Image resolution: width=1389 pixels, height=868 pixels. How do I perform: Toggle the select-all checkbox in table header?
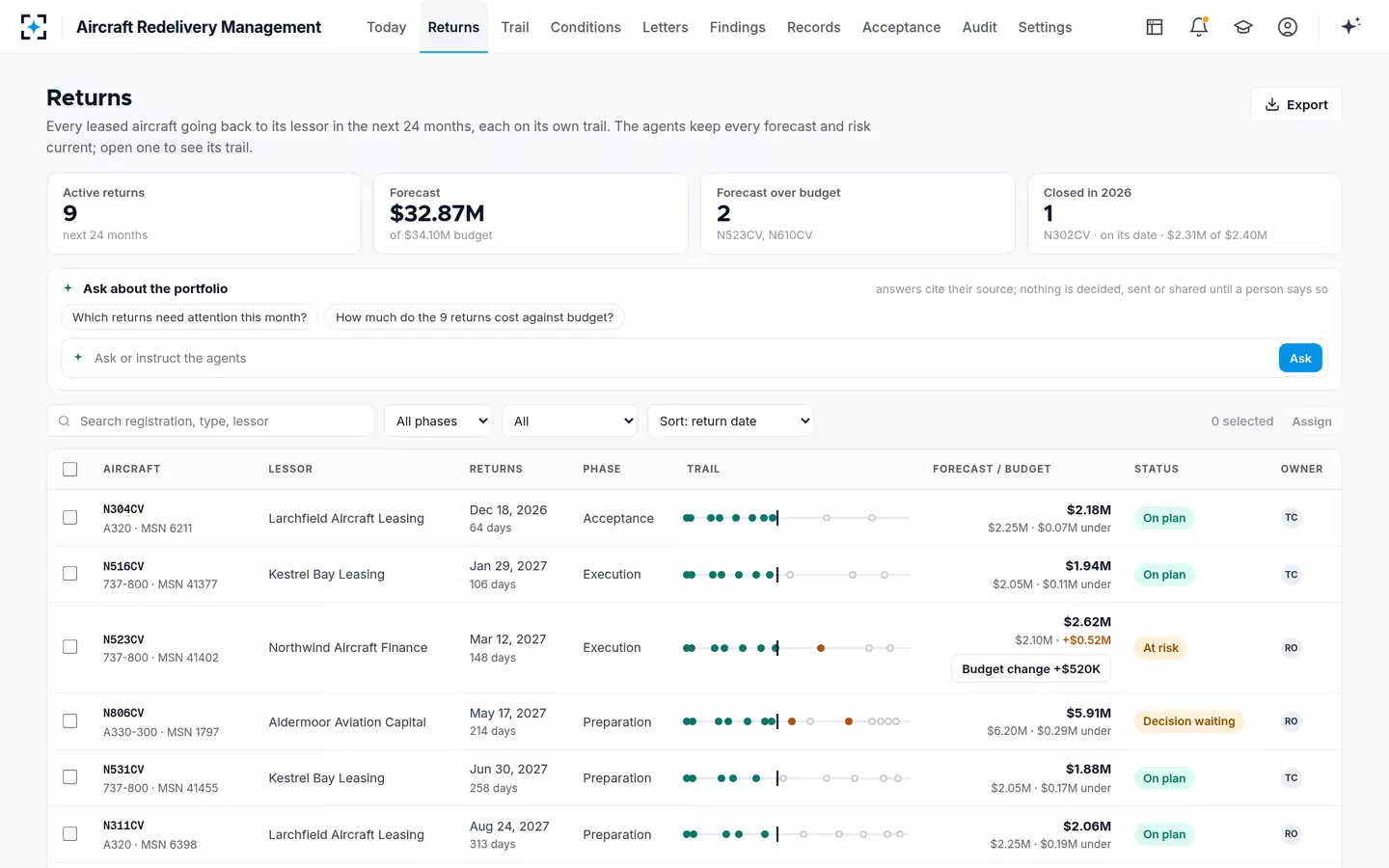click(x=70, y=469)
